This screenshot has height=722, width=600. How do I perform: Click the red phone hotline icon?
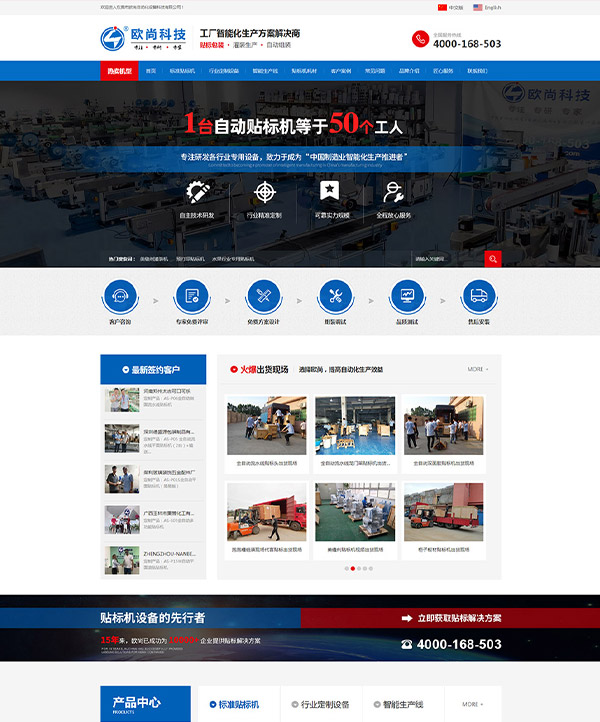pyautogui.click(x=420, y=39)
